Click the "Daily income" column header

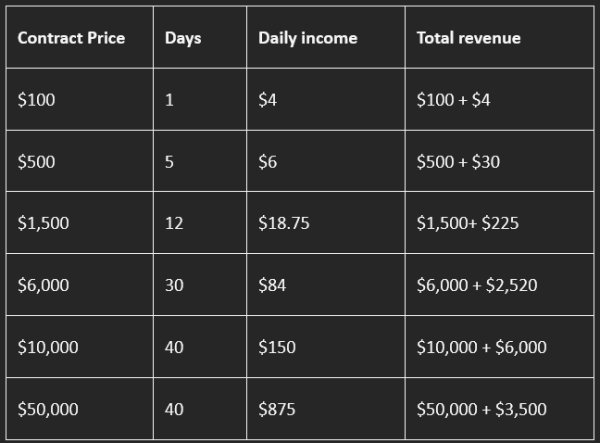pos(307,39)
